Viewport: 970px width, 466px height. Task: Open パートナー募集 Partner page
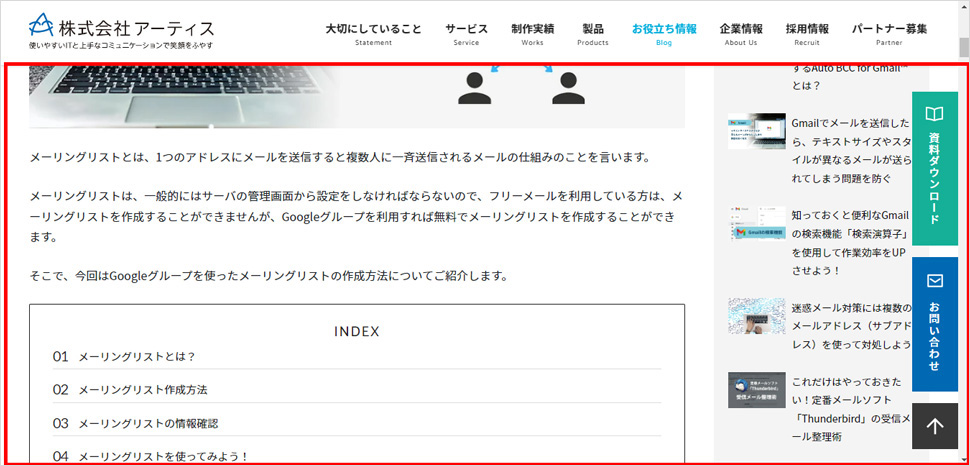pos(889,35)
